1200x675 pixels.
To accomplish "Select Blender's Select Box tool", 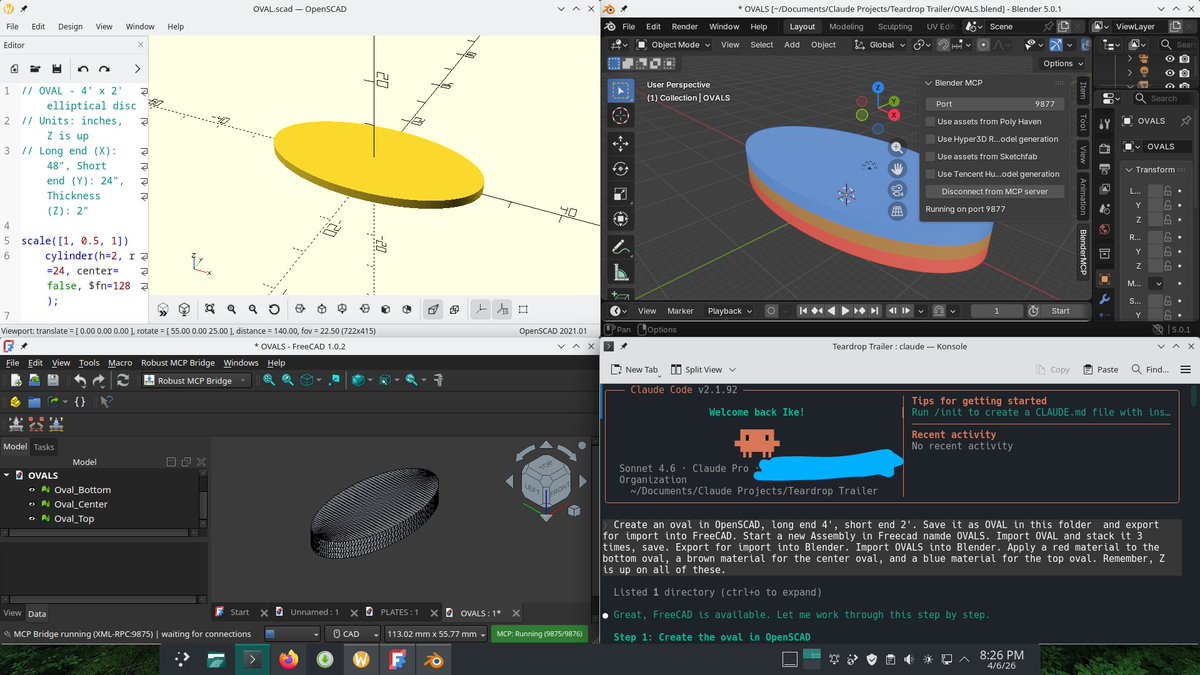I will click(620, 91).
